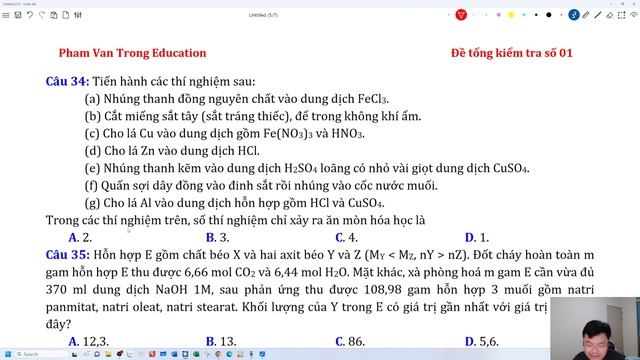
Task: Open the File Explorer taskbar icon
Action: pyautogui.click(x=108, y=354)
